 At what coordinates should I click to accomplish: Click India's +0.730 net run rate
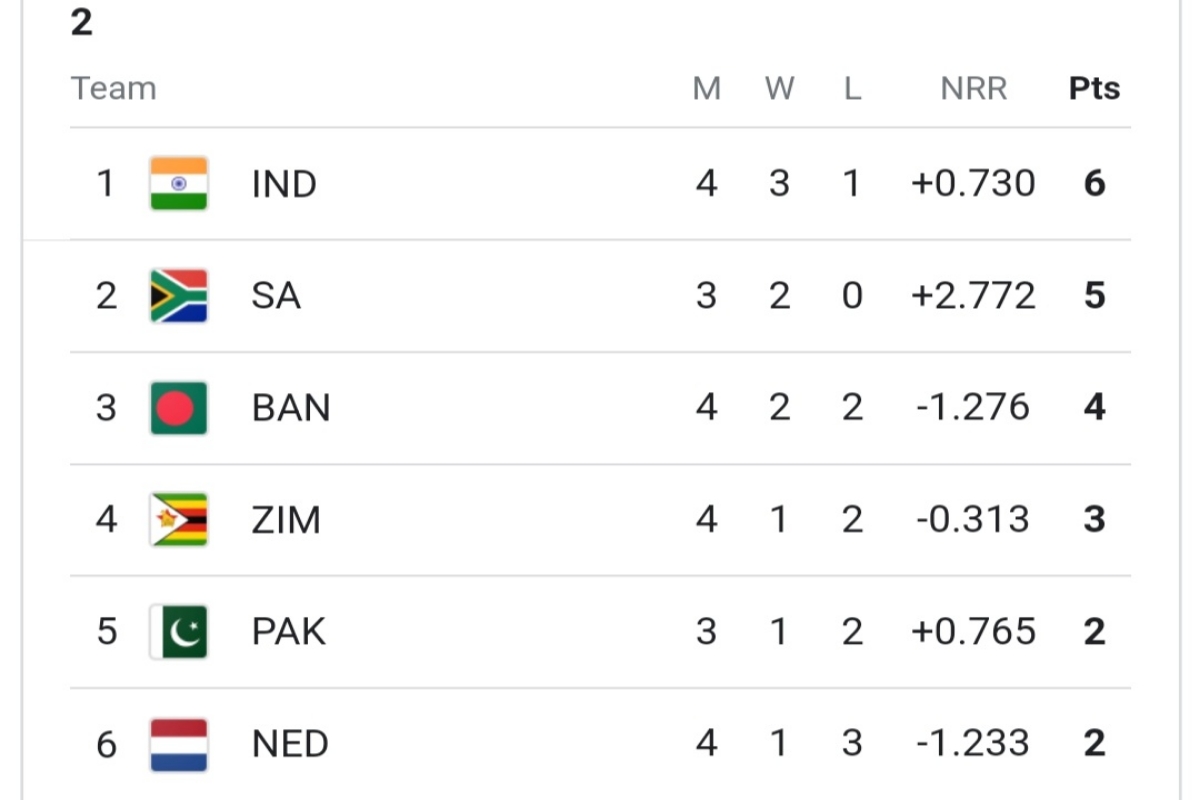pos(973,184)
